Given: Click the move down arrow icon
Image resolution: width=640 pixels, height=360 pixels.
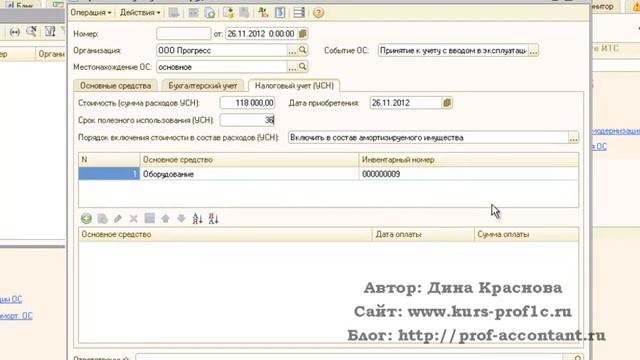Looking at the screenshot, I should [181, 219].
